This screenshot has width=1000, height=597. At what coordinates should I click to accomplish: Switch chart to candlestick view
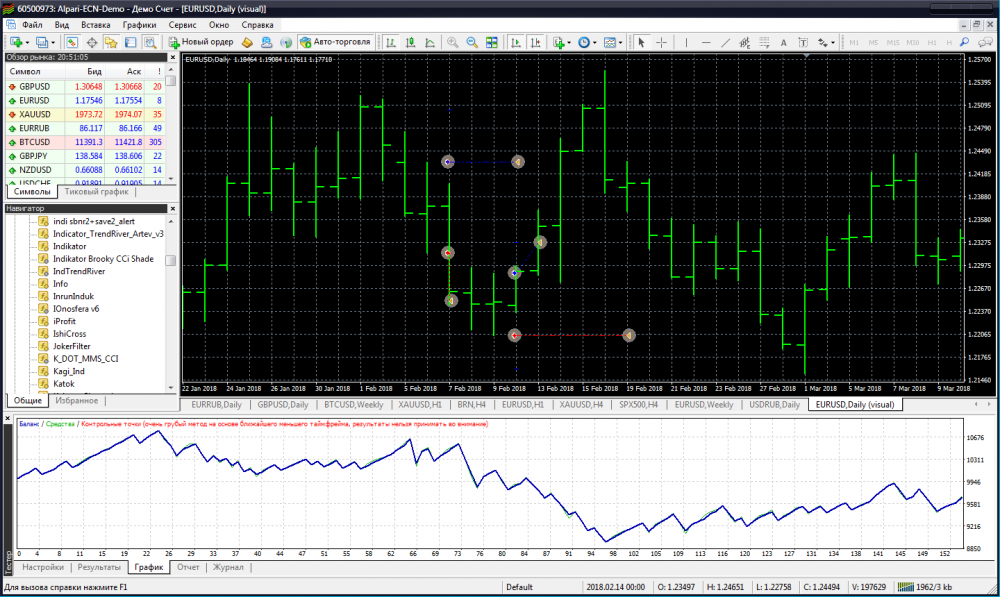click(409, 42)
